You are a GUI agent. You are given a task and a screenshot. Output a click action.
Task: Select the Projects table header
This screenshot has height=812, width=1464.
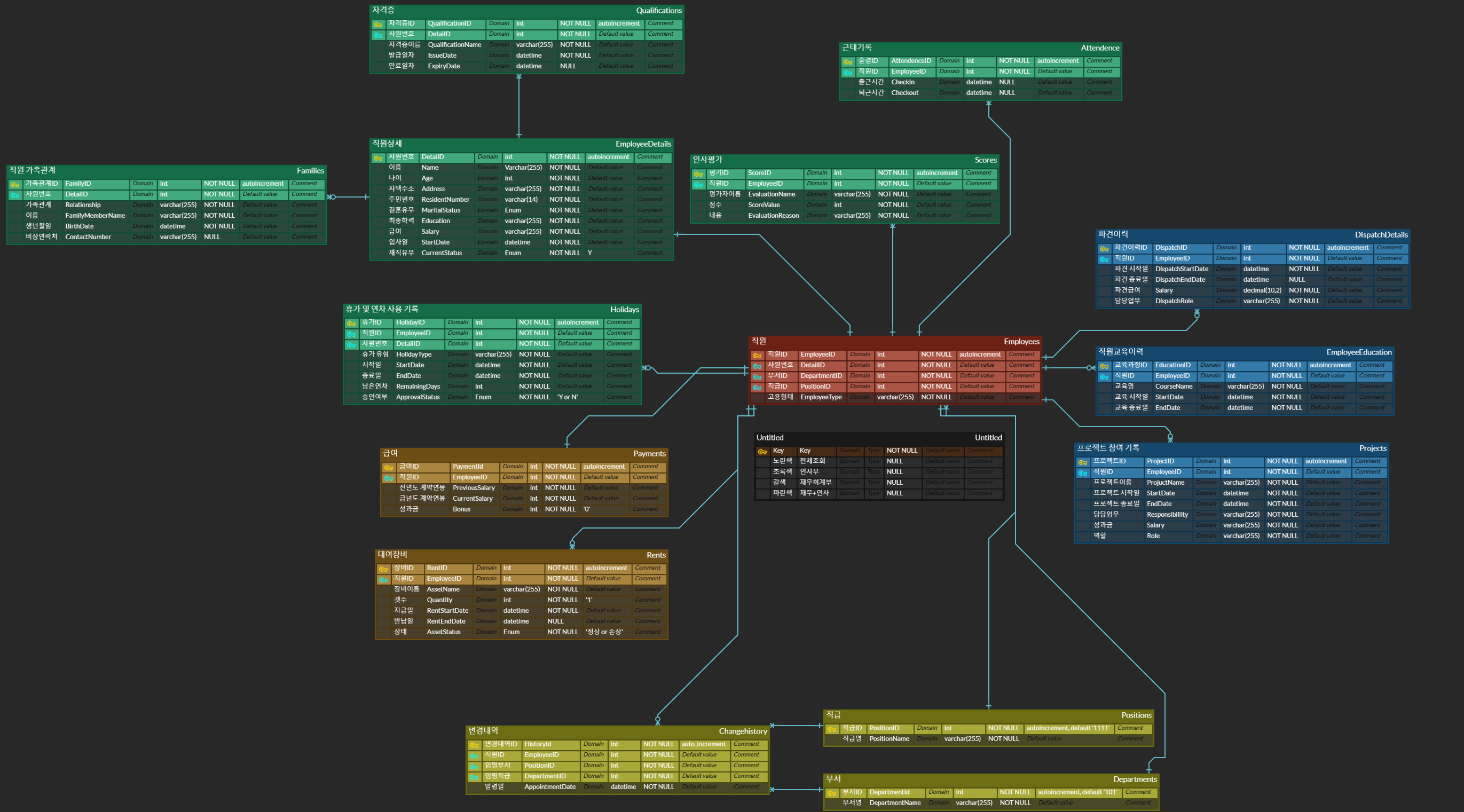tap(1231, 448)
